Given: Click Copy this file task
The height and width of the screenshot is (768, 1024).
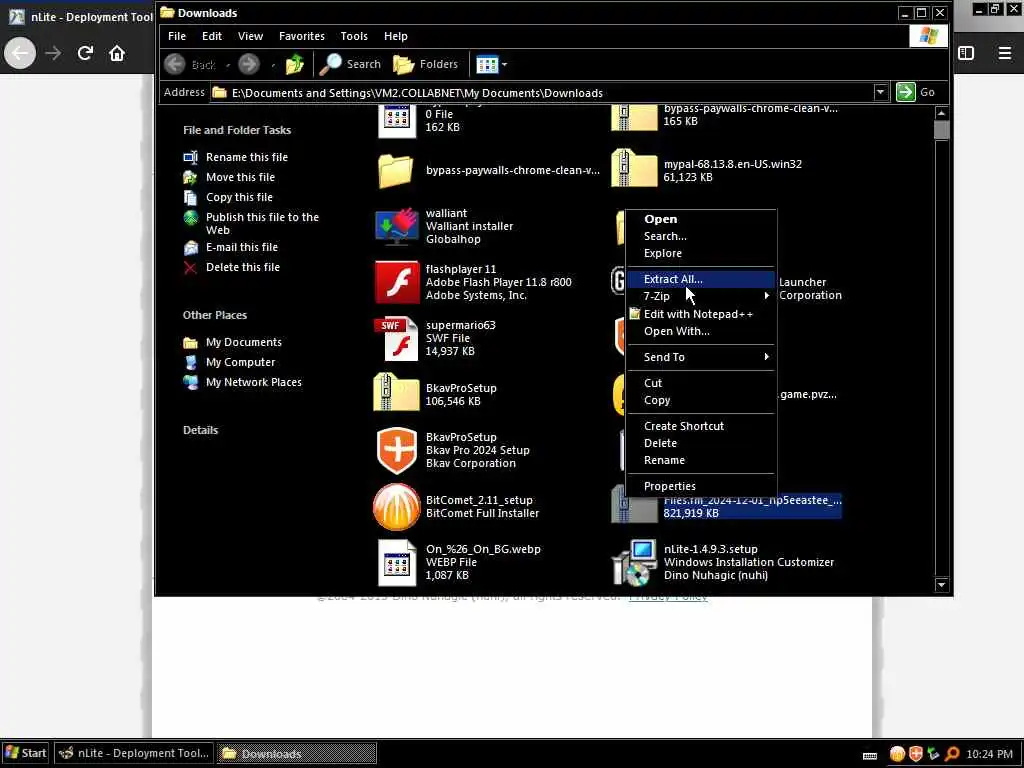Looking at the screenshot, I should coord(239,197).
